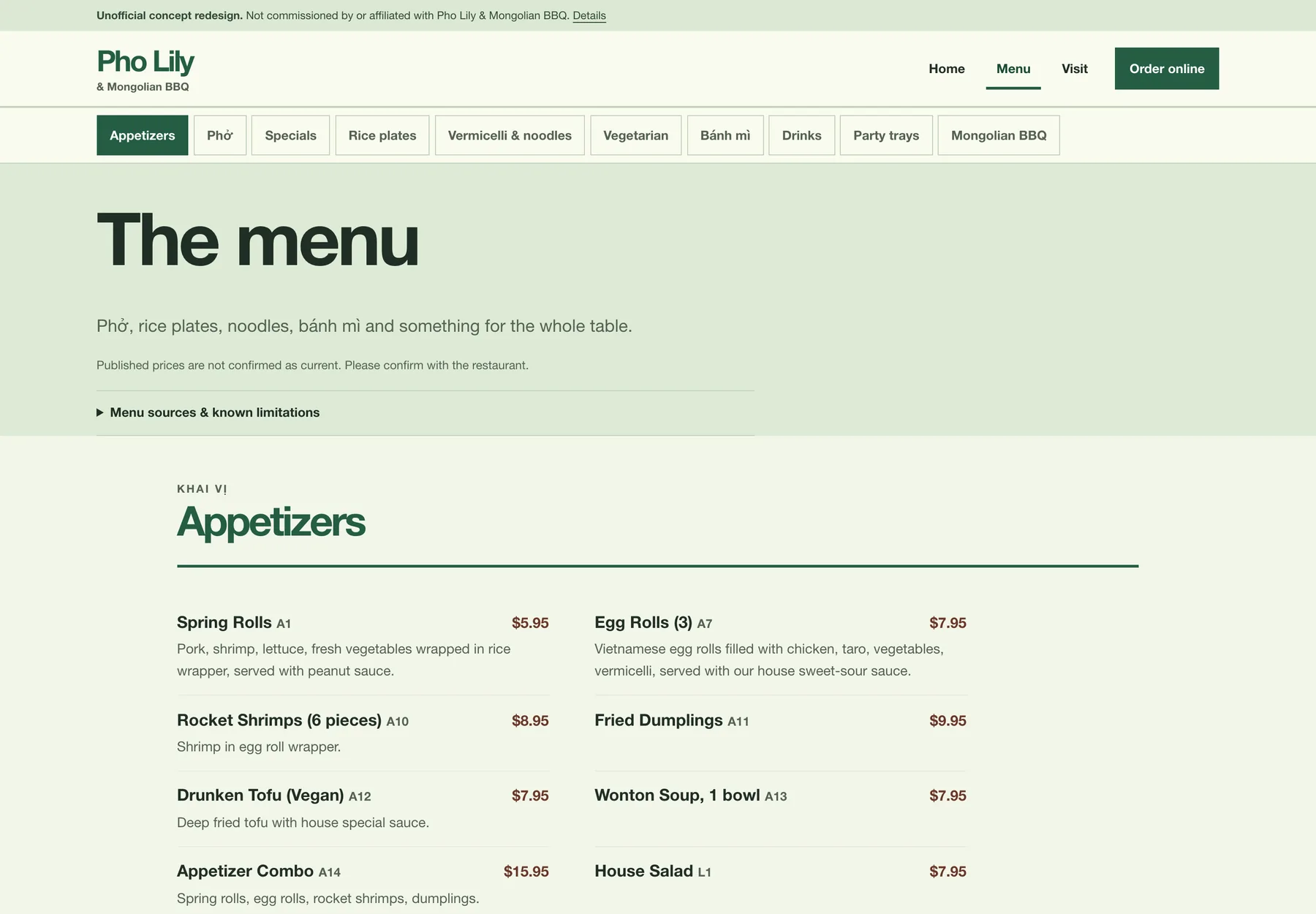Jump to the Drinks category
Viewport: 1316px width, 914px height.
(x=802, y=135)
